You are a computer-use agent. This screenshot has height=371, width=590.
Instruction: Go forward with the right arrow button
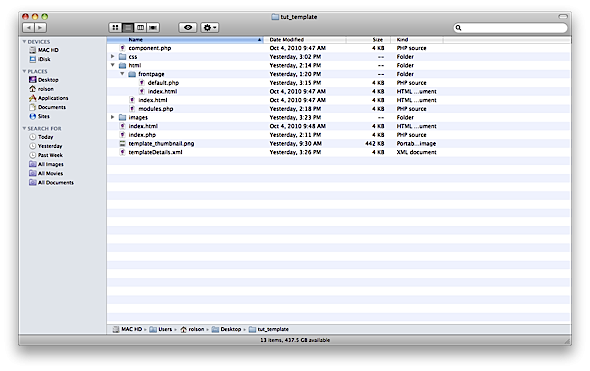pos(40,27)
